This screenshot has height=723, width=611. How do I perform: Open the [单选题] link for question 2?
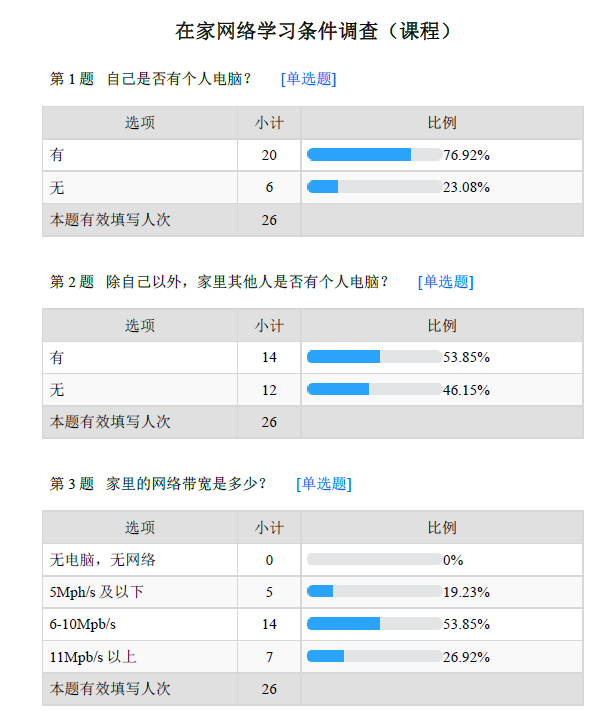(445, 282)
